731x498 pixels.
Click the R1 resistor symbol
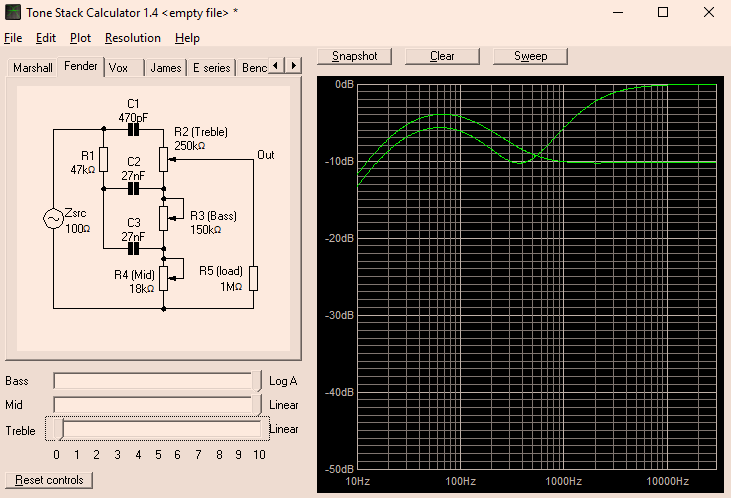point(103,159)
